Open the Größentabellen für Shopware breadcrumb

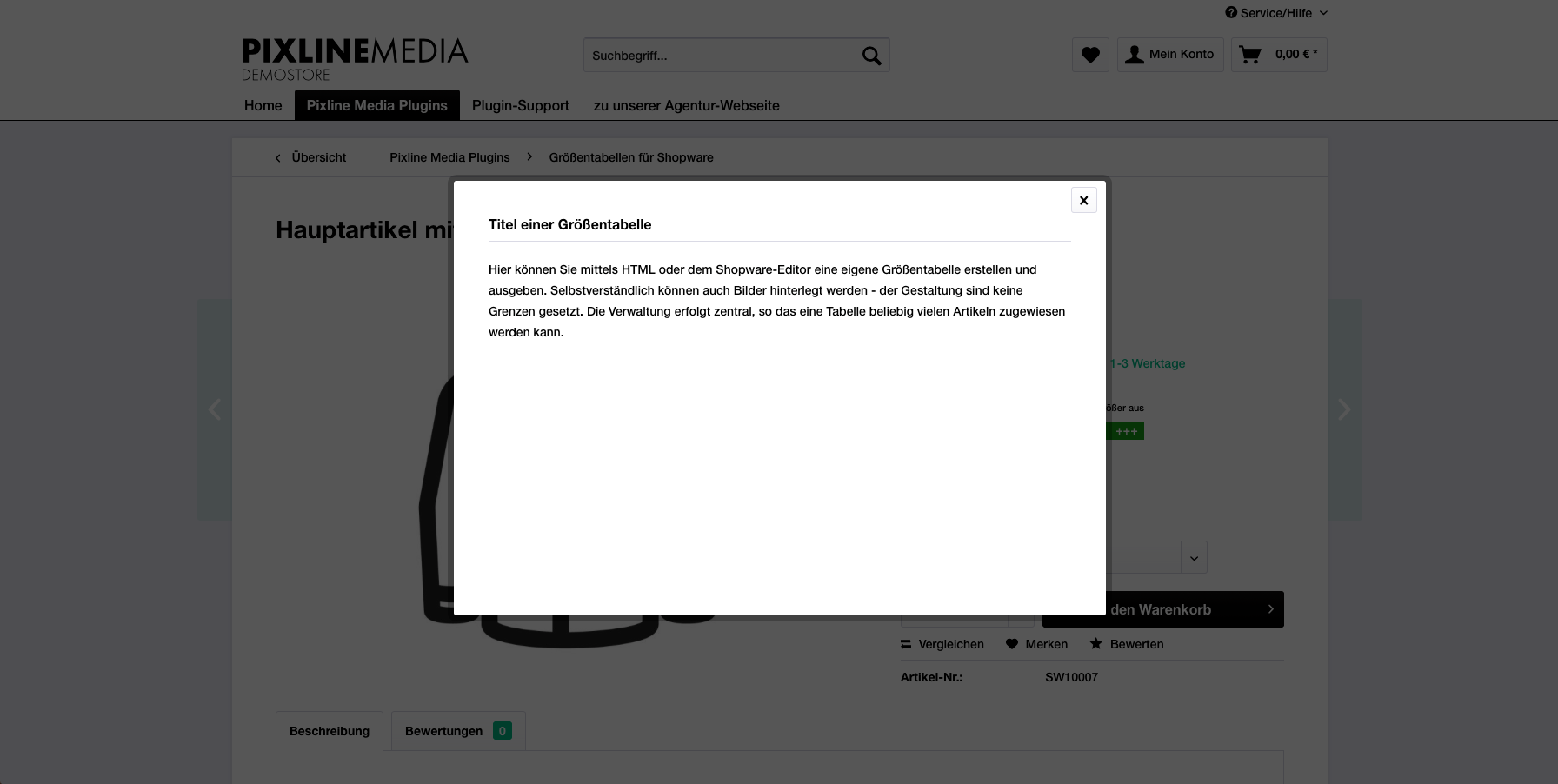(631, 157)
